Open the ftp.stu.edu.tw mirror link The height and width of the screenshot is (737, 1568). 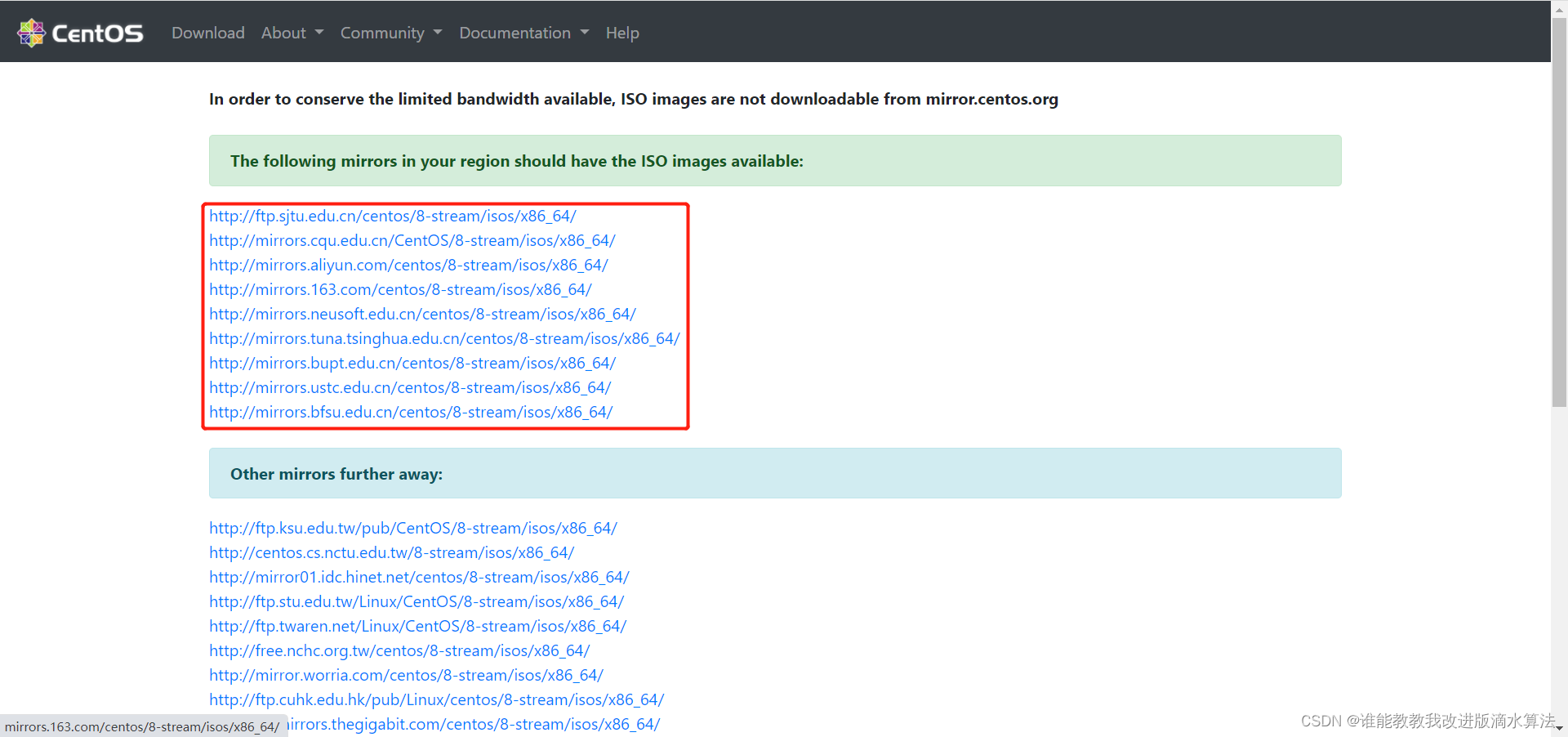pyautogui.click(x=416, y=601)
